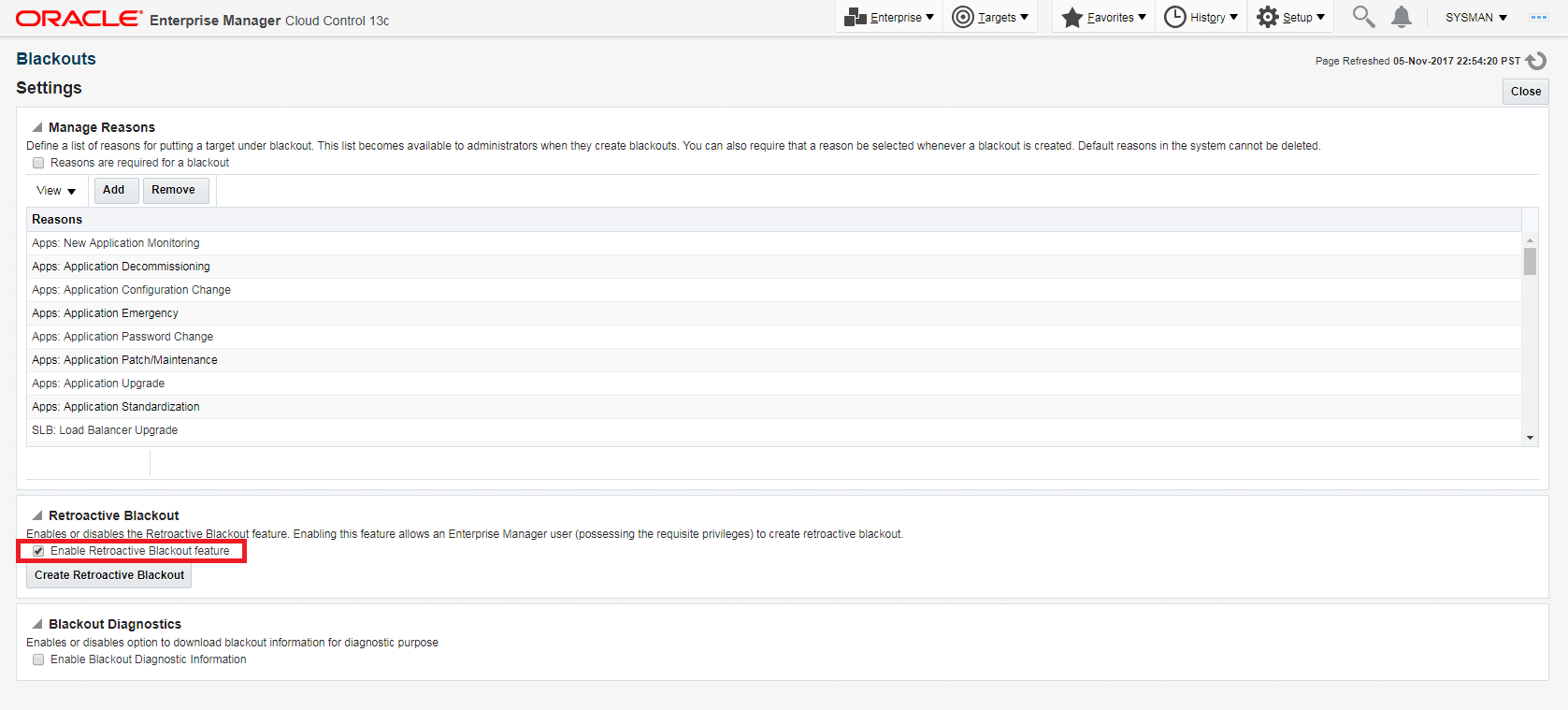1568x710 pixels.
Task: Select Apps: Application Password Change row
Action: tap(774, 337)
